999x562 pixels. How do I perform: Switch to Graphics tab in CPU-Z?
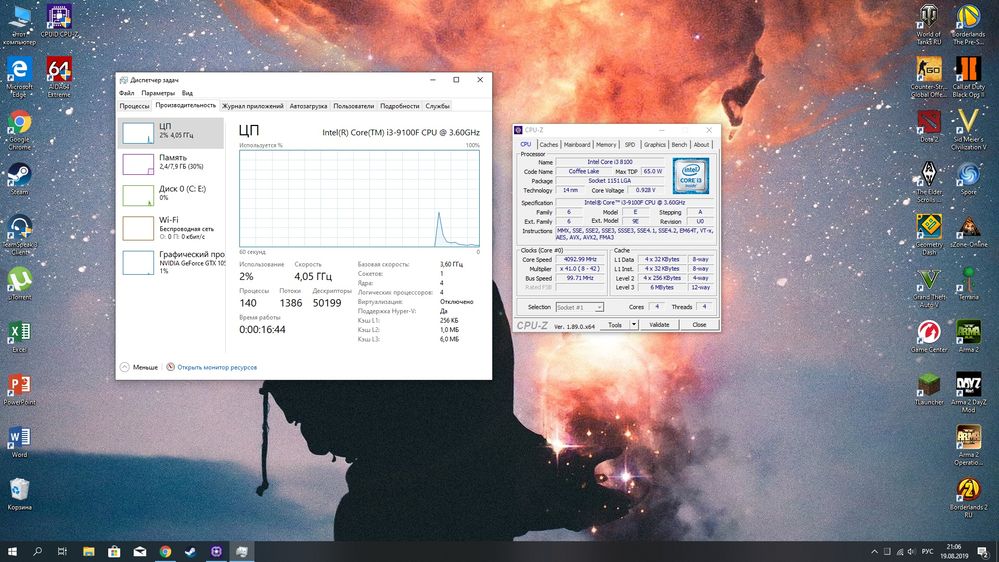coord(654,145)
